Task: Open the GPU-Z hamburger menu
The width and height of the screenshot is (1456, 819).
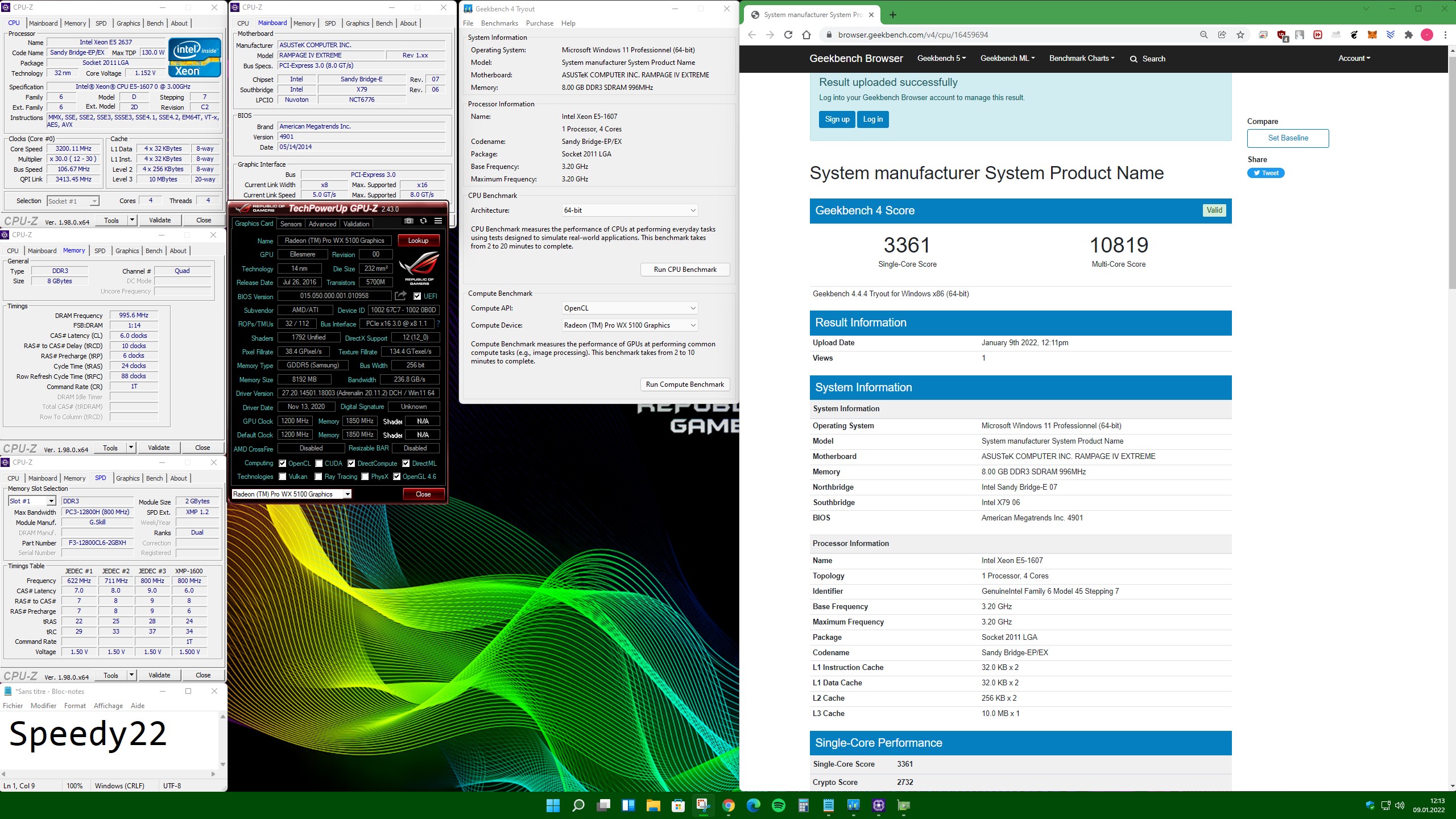Action: point(438,221)
